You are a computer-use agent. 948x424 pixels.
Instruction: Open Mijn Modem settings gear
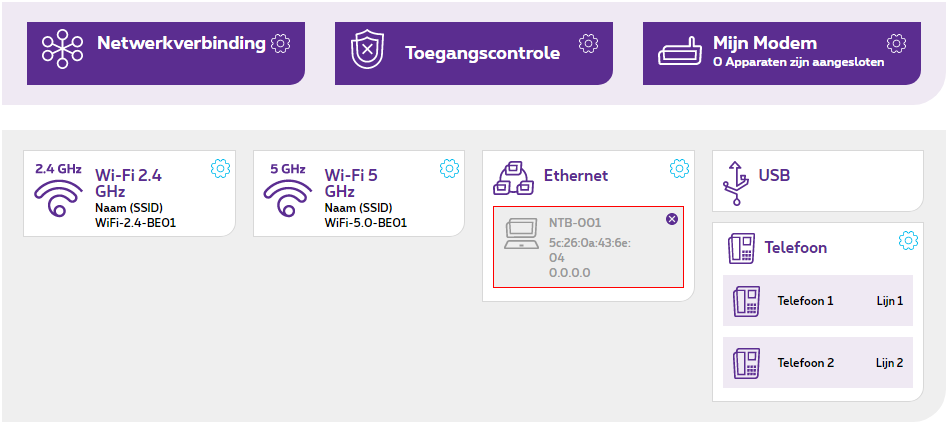point(896,43)
